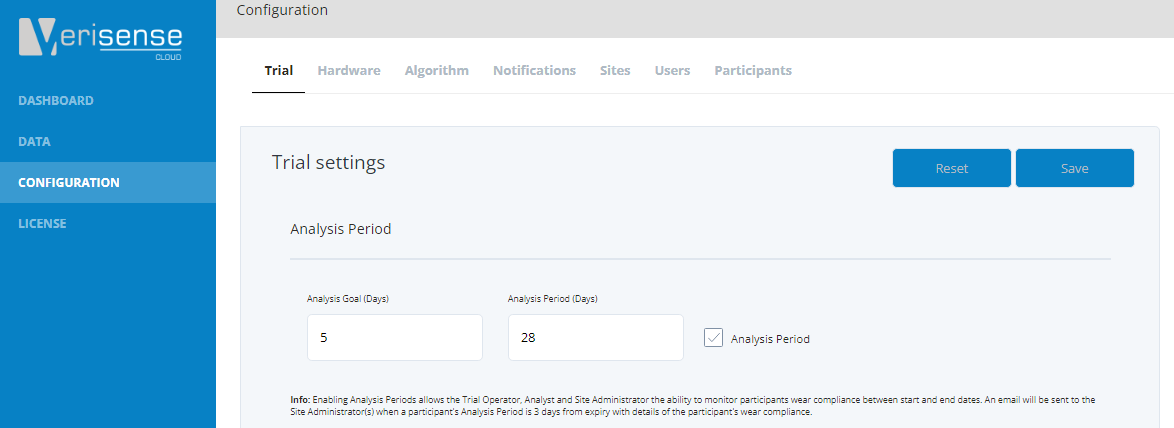Focus the Analysis Goal (Days) field

(x=395, y=337)
